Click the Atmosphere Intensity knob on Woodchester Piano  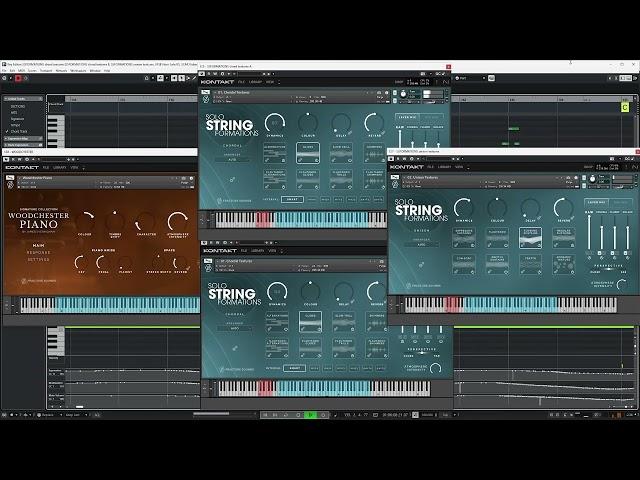coord(178,221)
